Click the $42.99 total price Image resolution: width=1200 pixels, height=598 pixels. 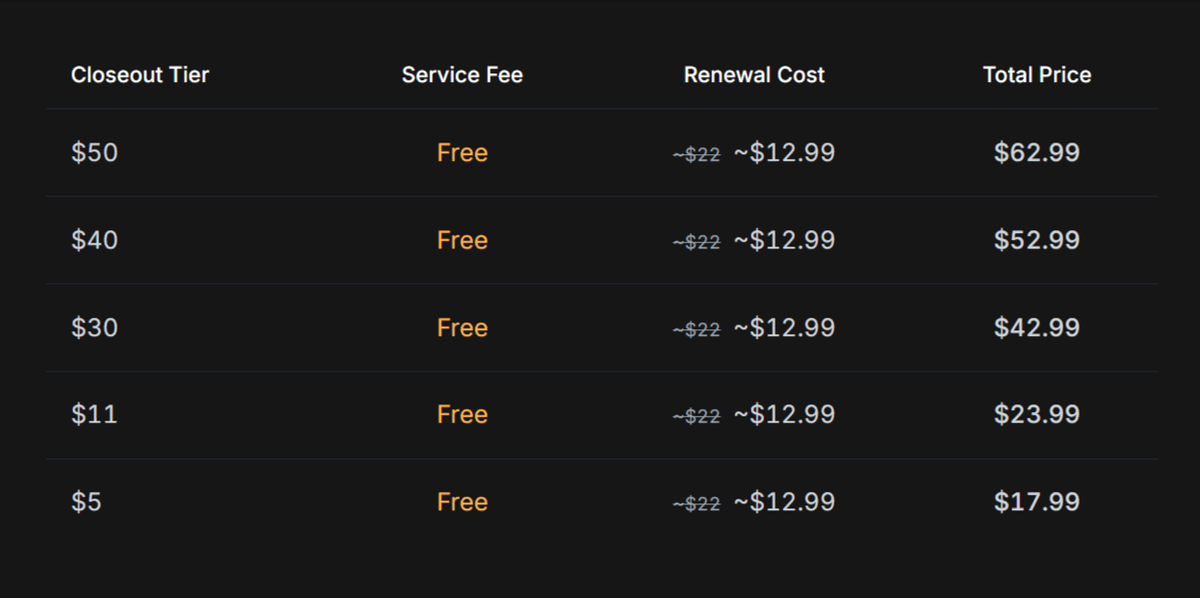1037,328
